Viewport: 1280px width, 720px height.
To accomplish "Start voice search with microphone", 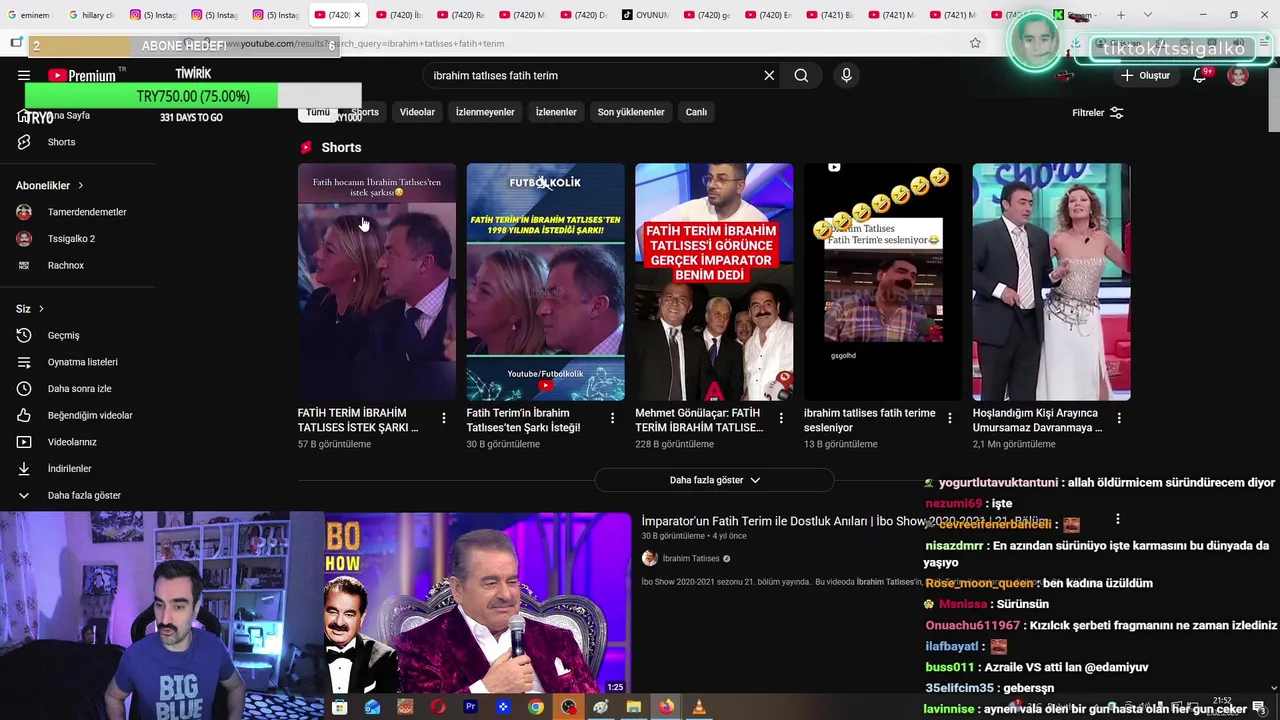I will click(x=846, y=75).
